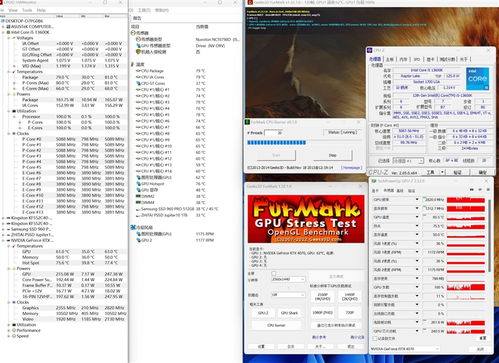
Task: Click the Stop button in CPU Burner
Action: (x=333, y=155)
